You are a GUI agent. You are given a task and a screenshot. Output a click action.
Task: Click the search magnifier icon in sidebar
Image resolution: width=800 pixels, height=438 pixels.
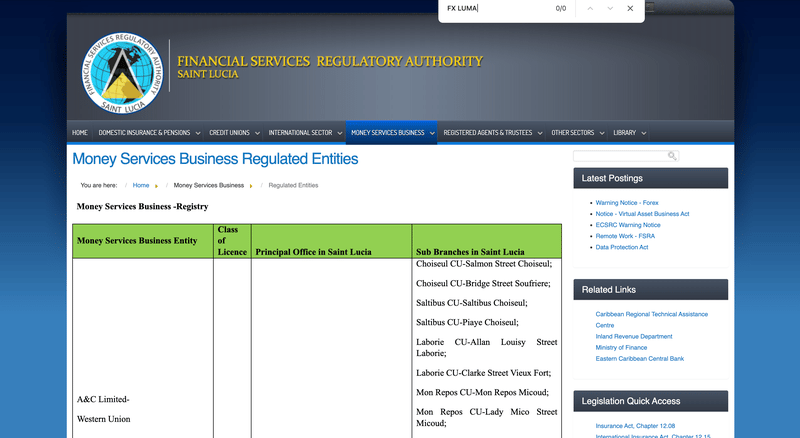(x=672, y=156)
